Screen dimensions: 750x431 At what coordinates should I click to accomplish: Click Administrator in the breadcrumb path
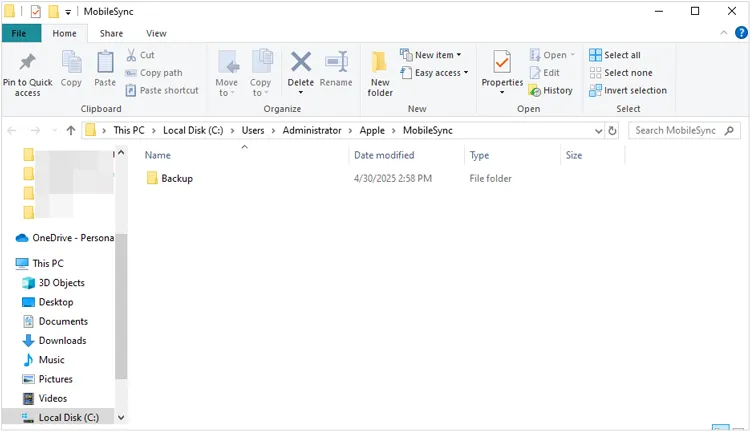pyautogui.click(x=312, y=131)
